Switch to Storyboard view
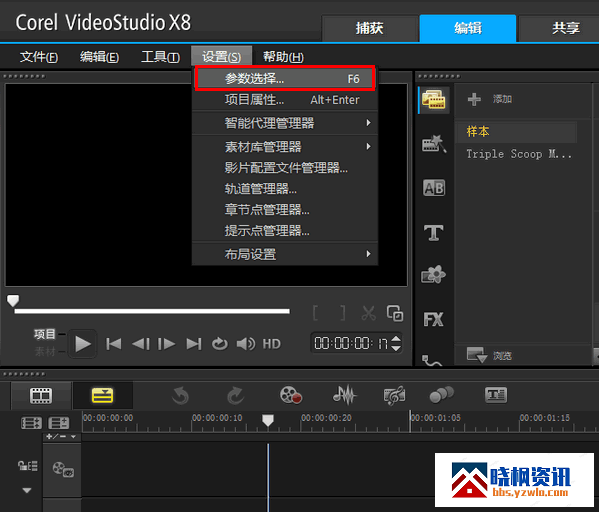 (x=41, y=396)
